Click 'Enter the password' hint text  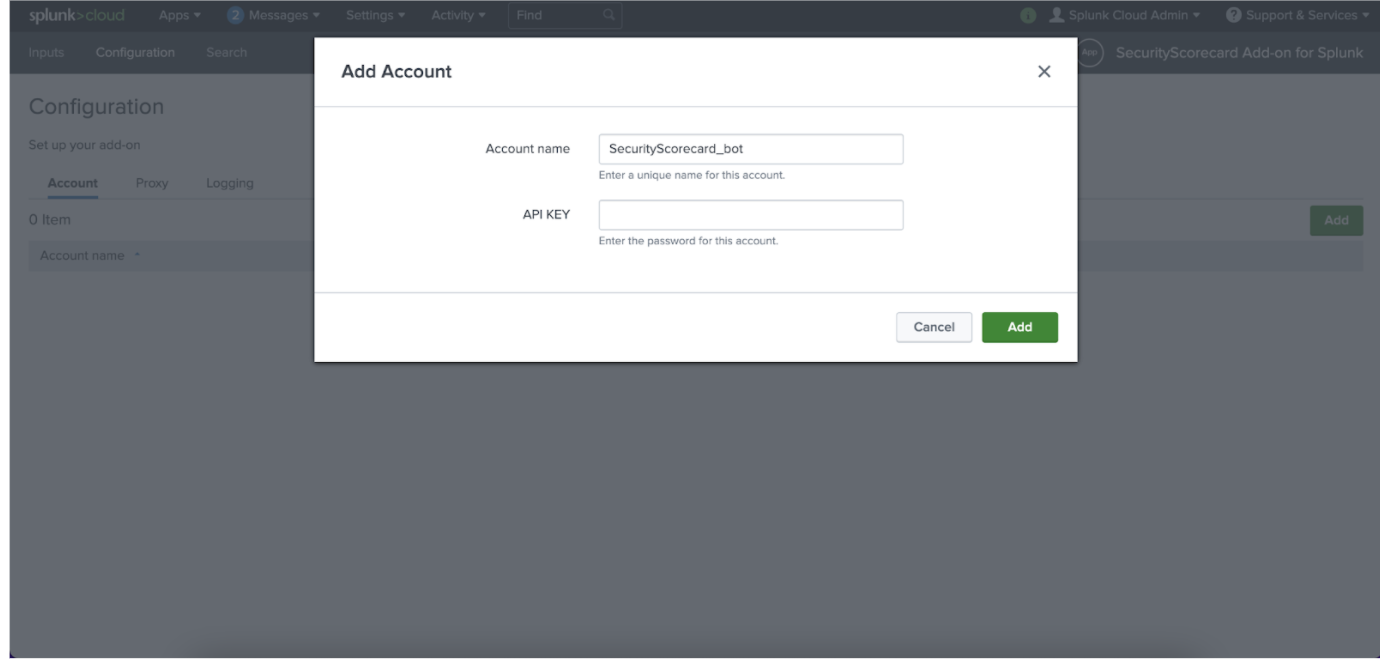pos(688,241)
